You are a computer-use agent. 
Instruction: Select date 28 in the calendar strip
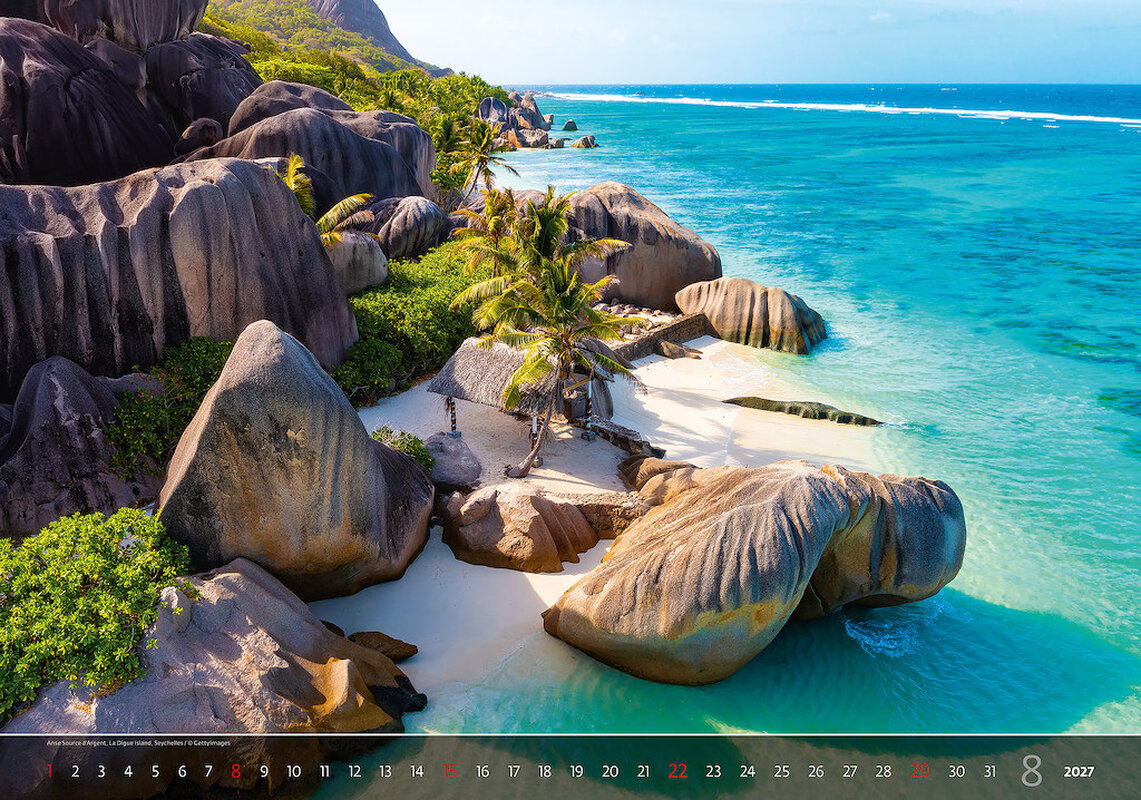coord(883,772)
